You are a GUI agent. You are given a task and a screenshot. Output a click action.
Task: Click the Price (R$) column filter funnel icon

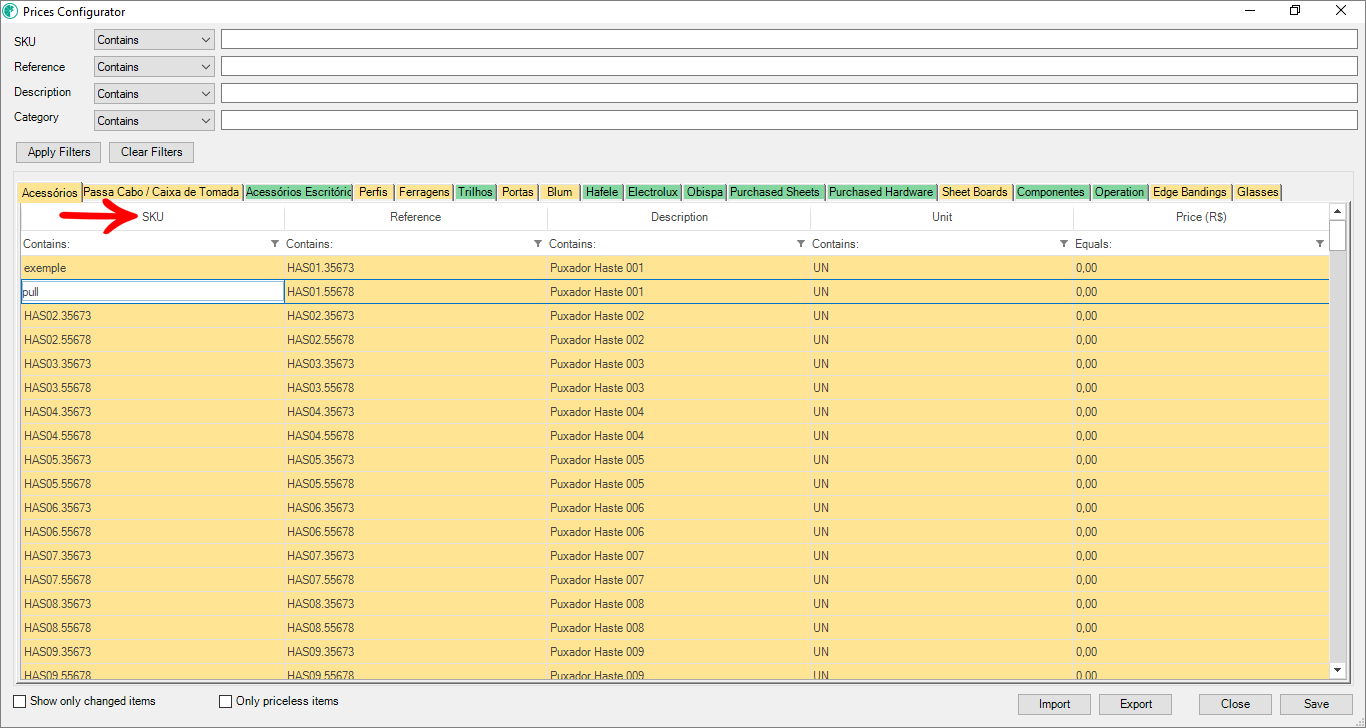point(1320,244)
